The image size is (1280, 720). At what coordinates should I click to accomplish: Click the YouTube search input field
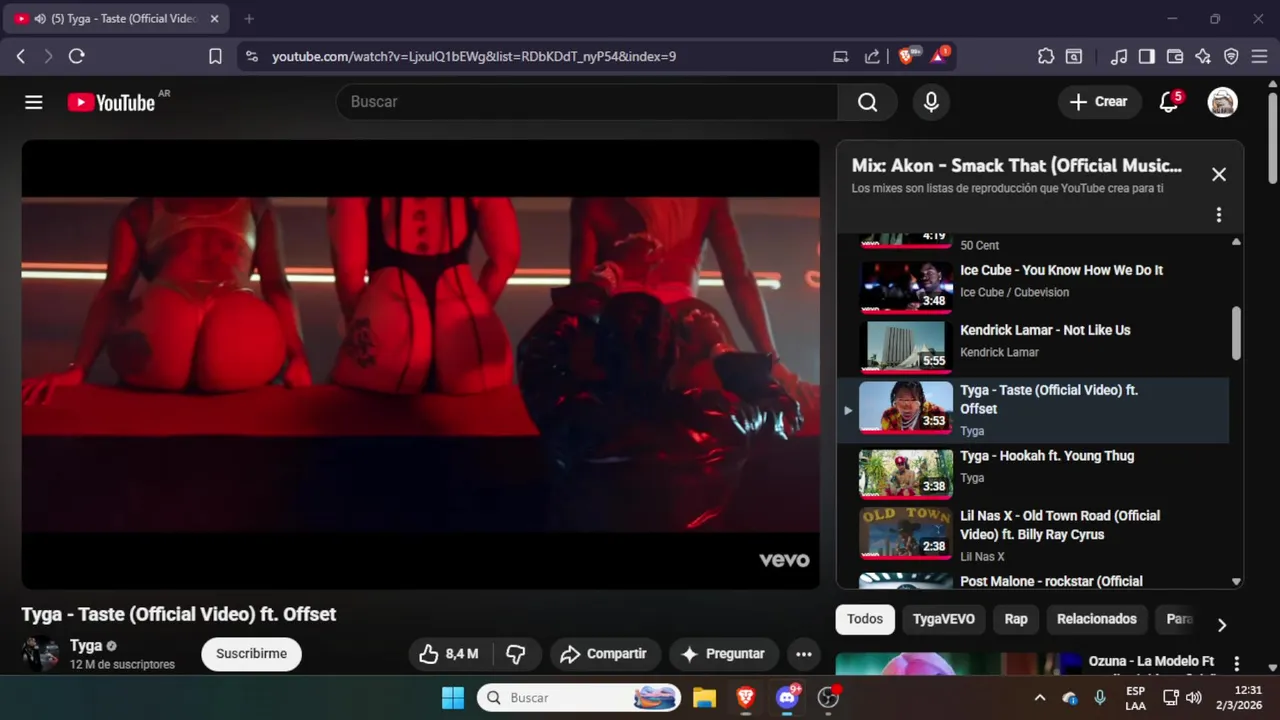coord(587,102)
